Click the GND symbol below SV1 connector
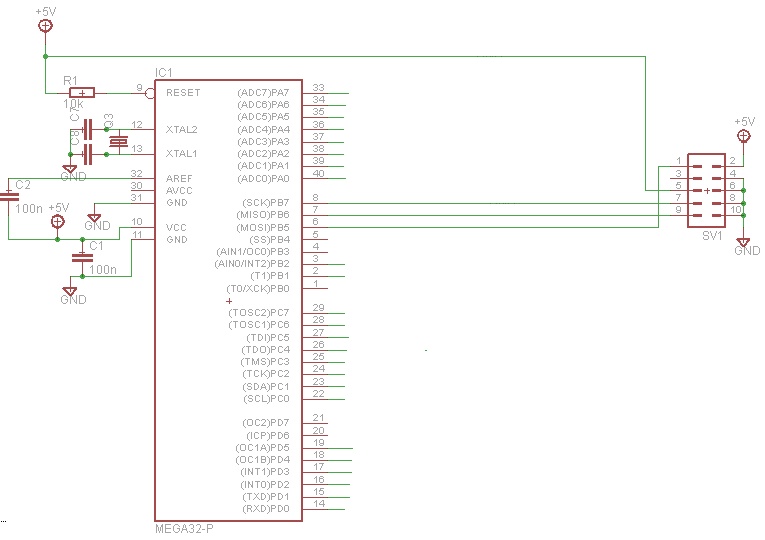Screen dimensions: 765x540 click(x=743, y=242)
